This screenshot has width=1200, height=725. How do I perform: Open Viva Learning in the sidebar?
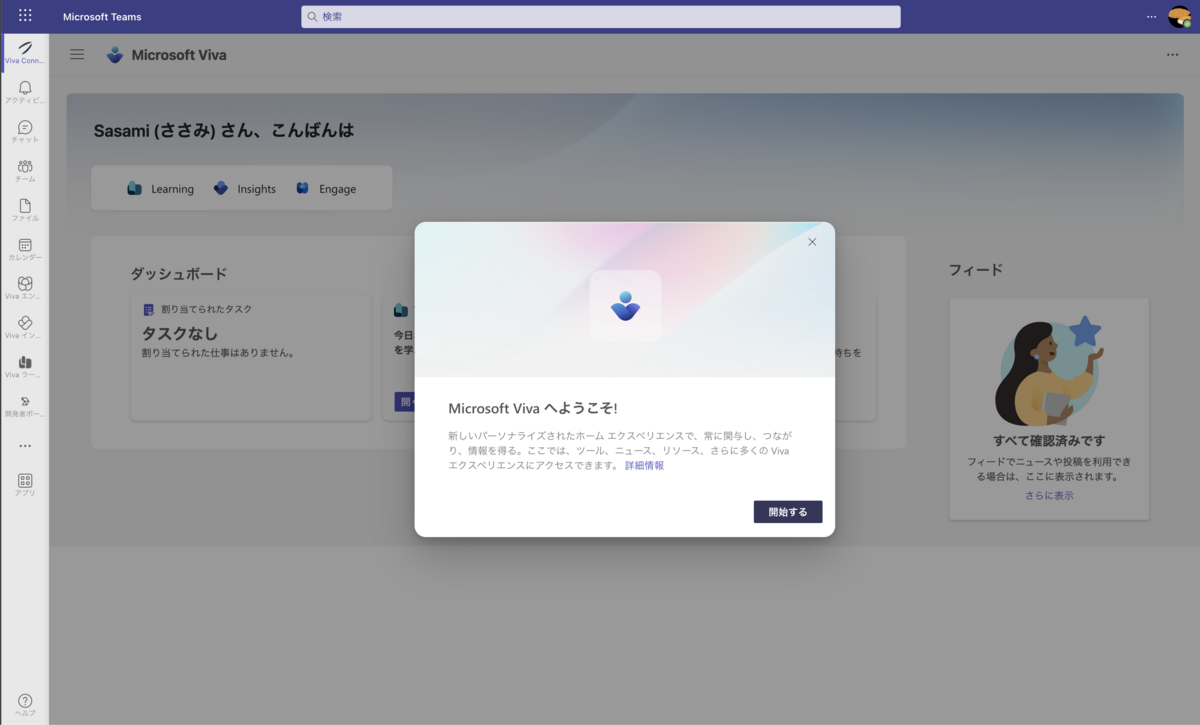coord(25,365)
